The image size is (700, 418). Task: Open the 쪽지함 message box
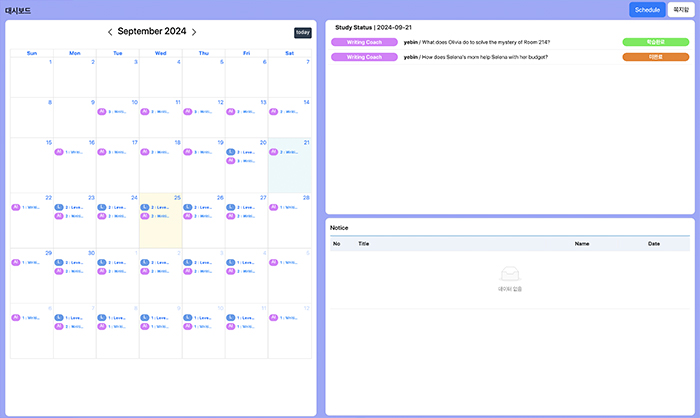tap(682, 9)
